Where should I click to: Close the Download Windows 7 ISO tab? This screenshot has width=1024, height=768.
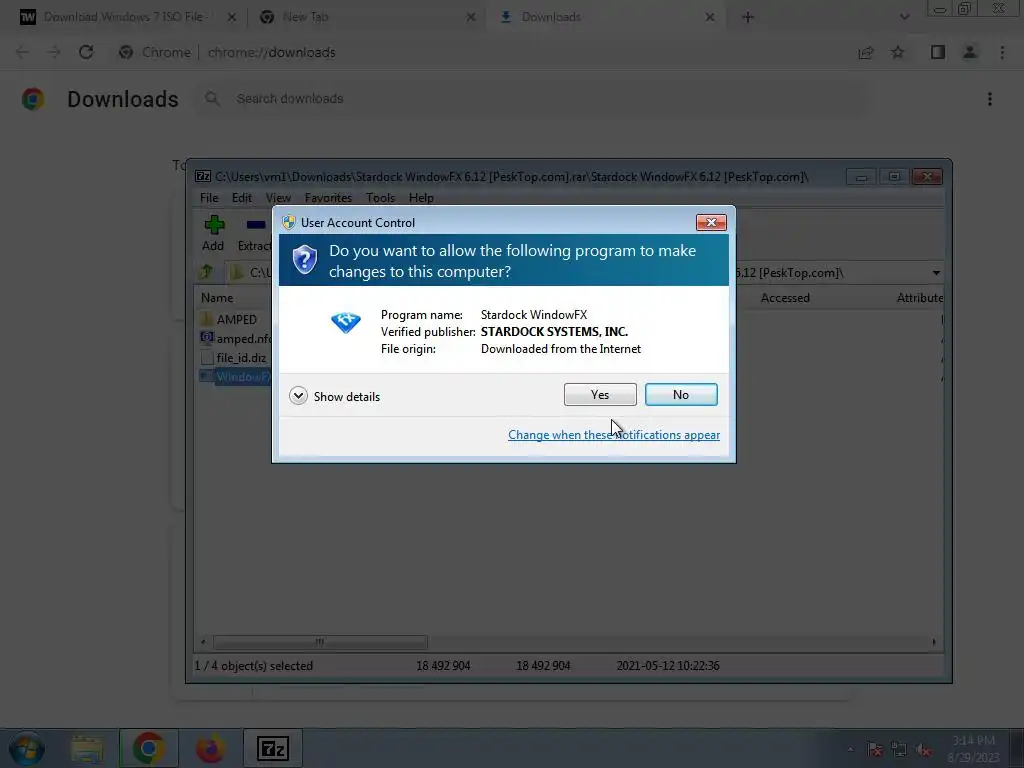tap(231, 18)
